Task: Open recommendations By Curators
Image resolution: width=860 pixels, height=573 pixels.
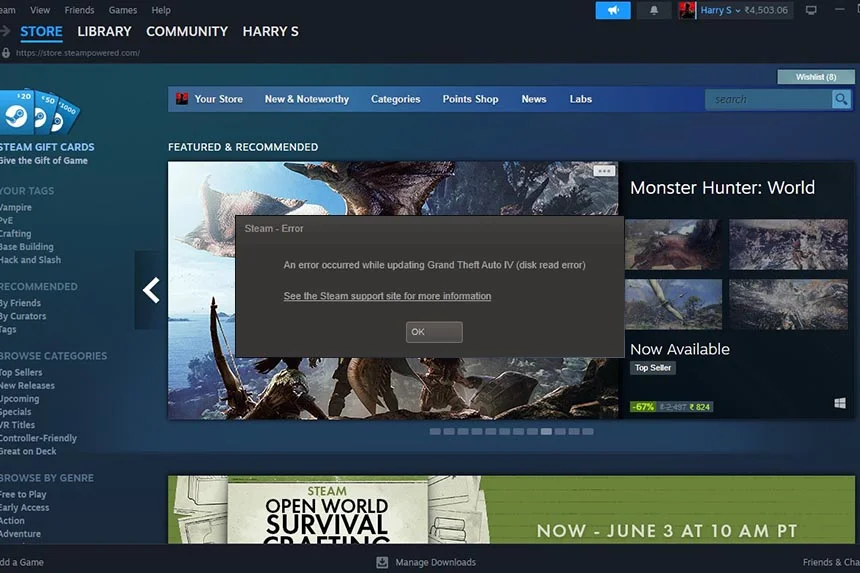Action: click(23, 316)
